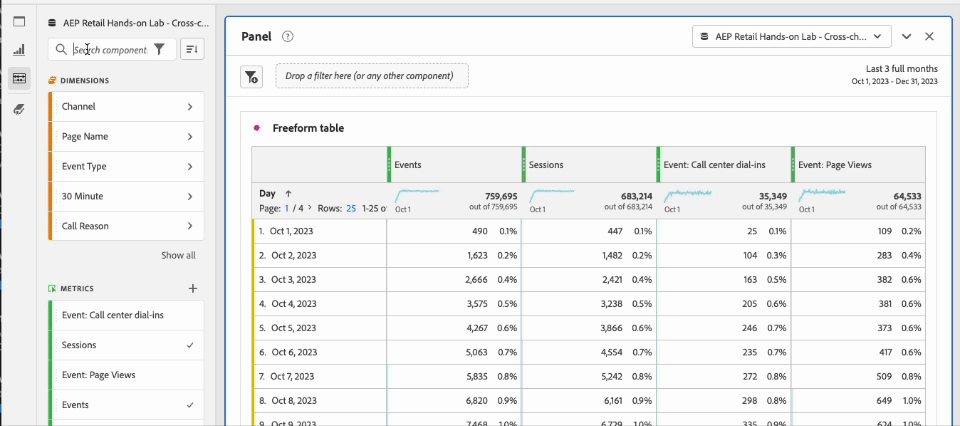
Task: Click the Freeform table colored dot
Action: pyautogui.click(x=257, y=129)
